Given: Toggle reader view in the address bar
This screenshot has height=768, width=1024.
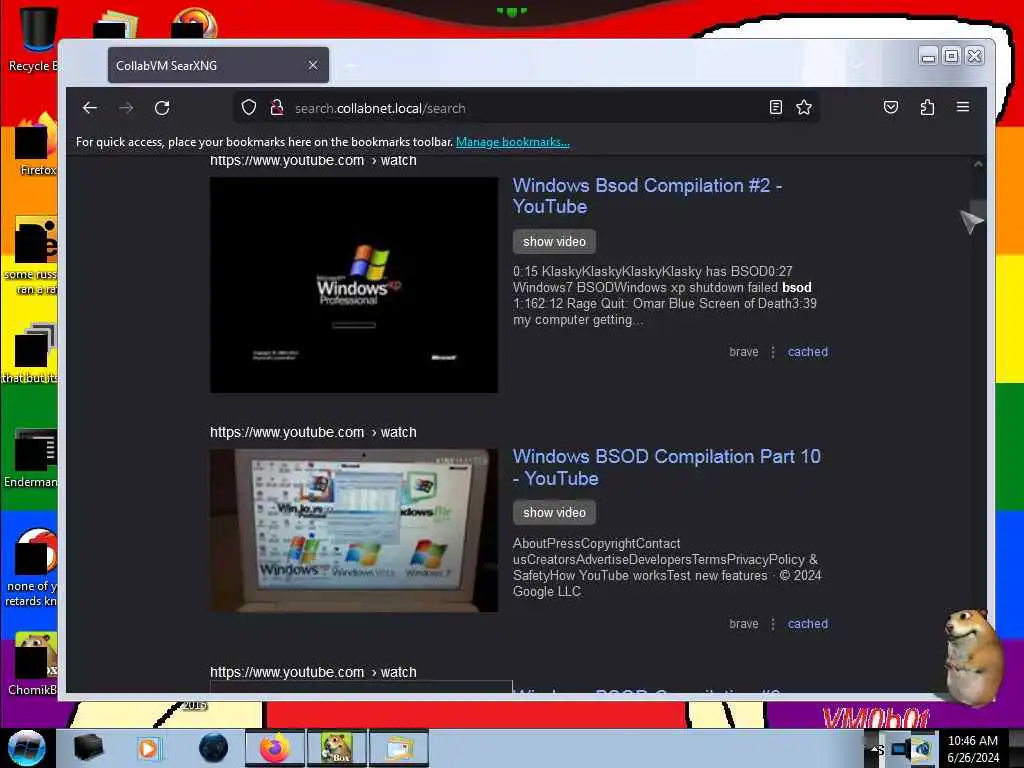Looking at the screenshot, I should pyautogui.click(x=775, y=108).
